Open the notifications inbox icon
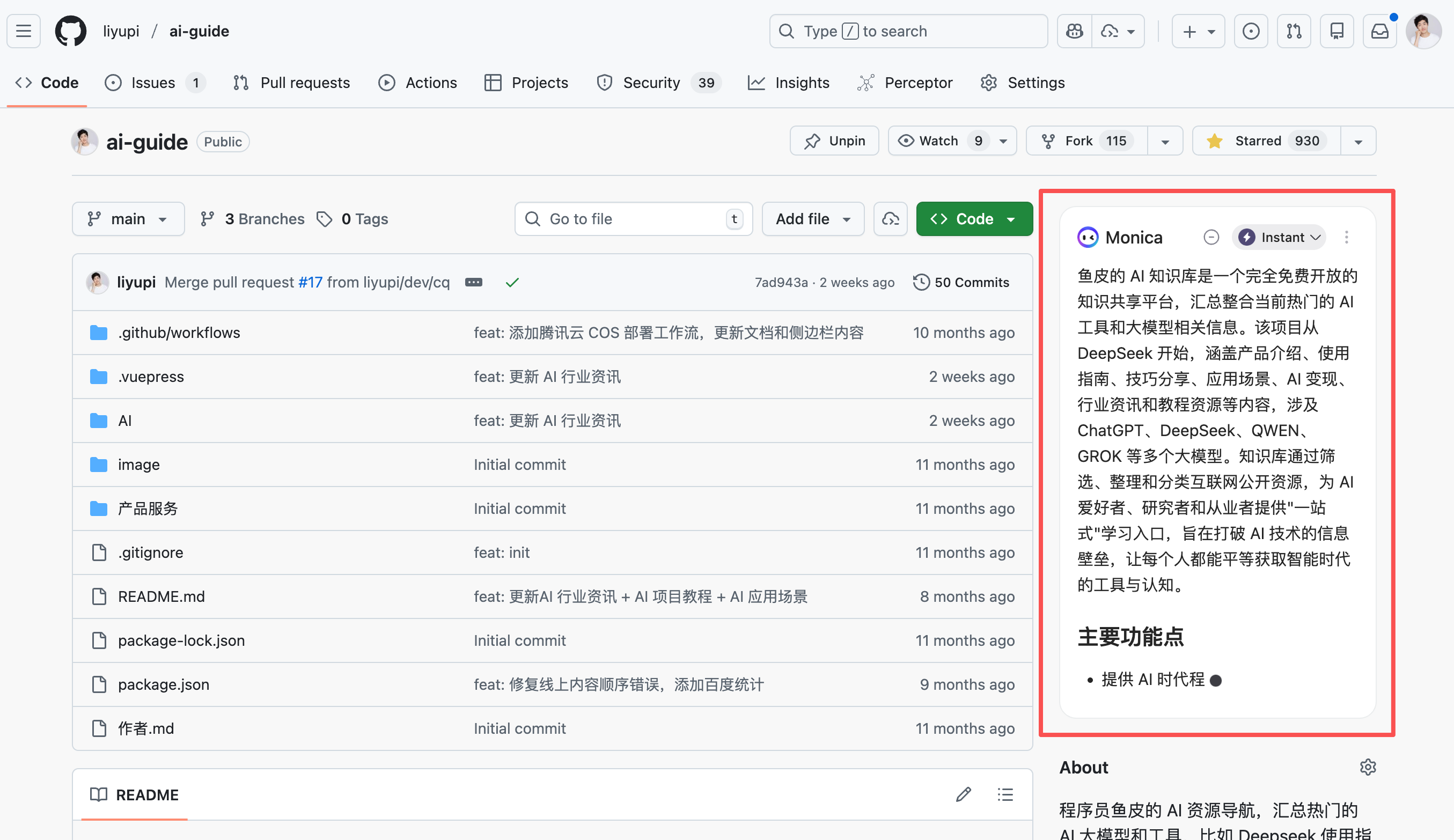Image resolution: width=1454 pixels, height=840 pixels. pos(1379,31)
